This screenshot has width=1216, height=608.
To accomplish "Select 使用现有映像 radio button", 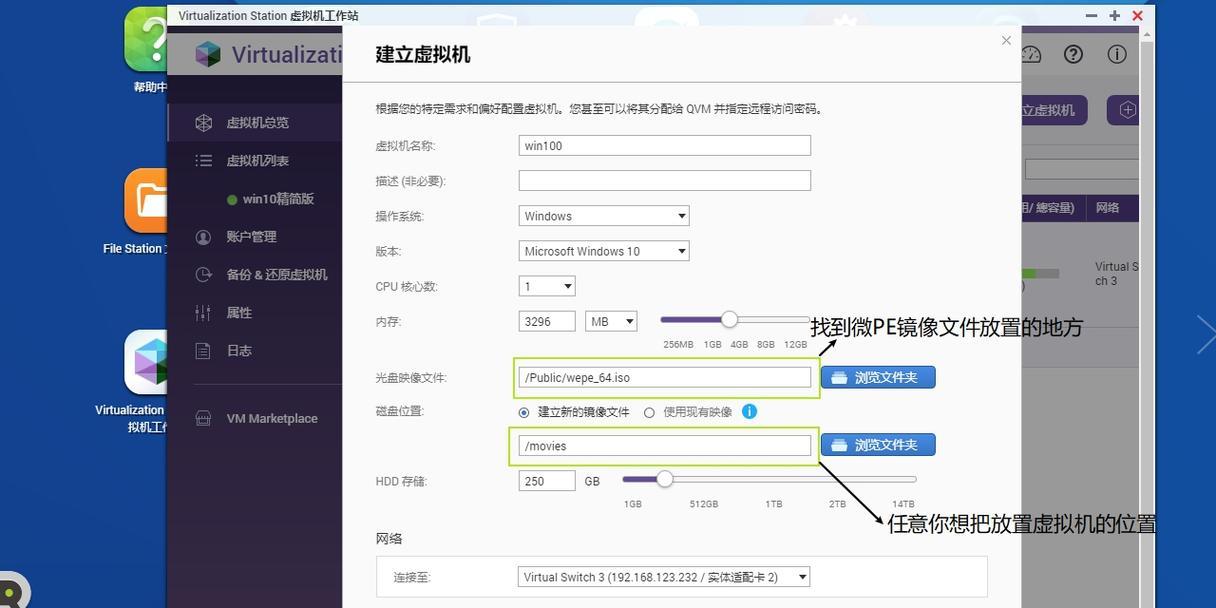I will pos(649,412).
